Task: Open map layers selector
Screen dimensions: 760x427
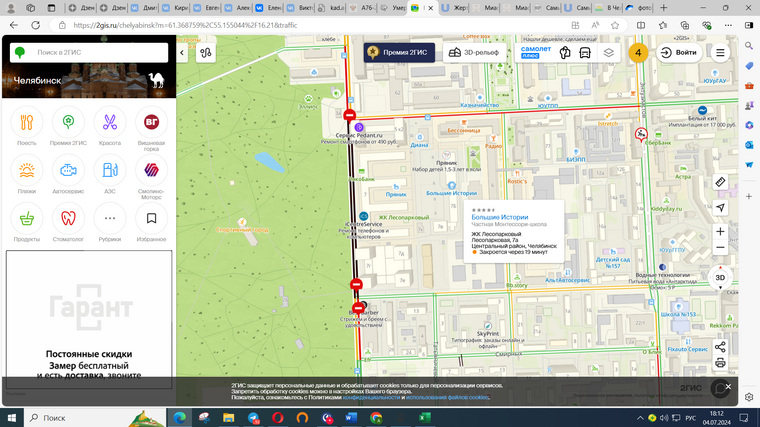Action: coord(609,52)
